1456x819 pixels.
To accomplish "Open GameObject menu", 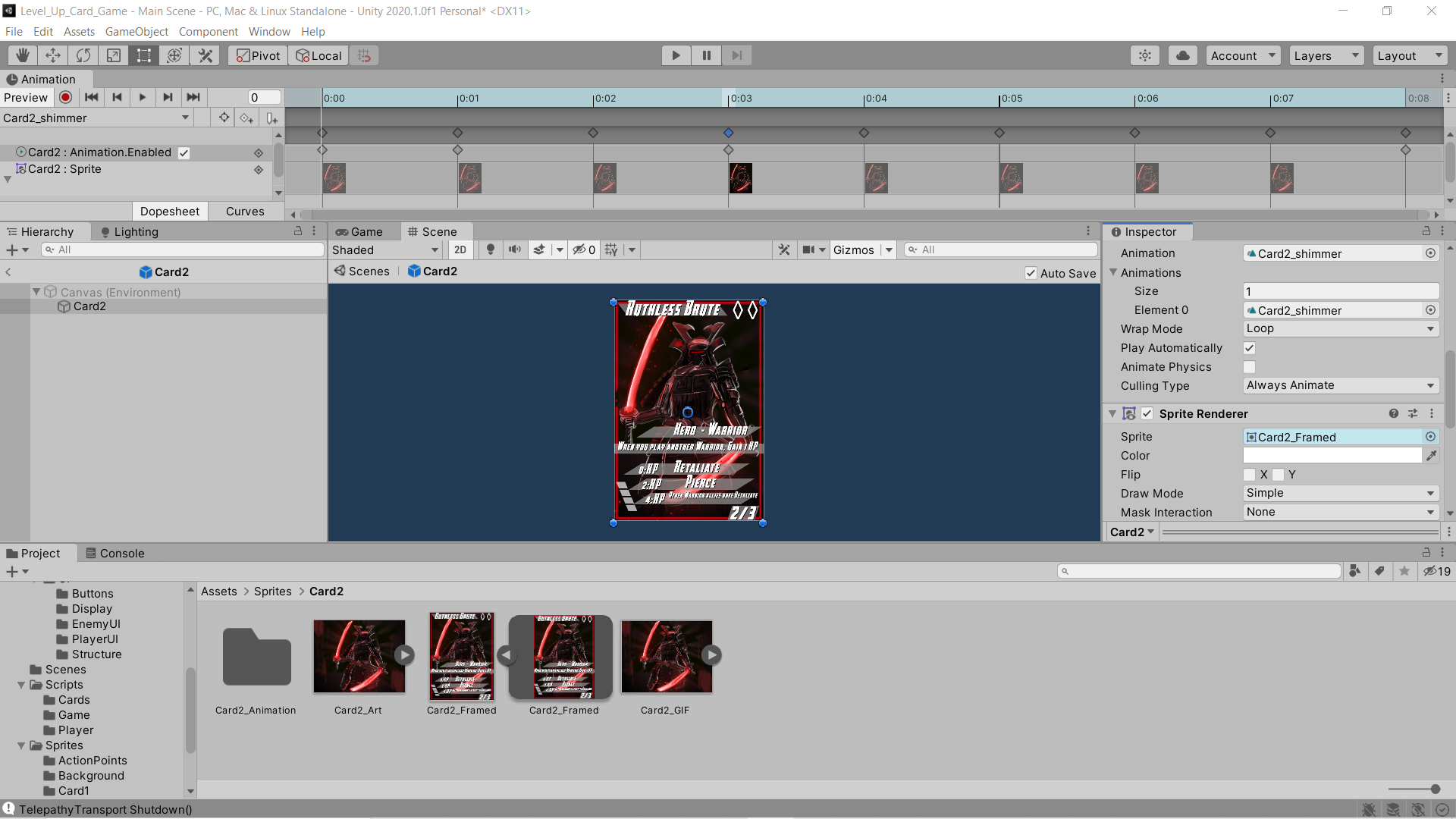I will (x=136, y=32).
